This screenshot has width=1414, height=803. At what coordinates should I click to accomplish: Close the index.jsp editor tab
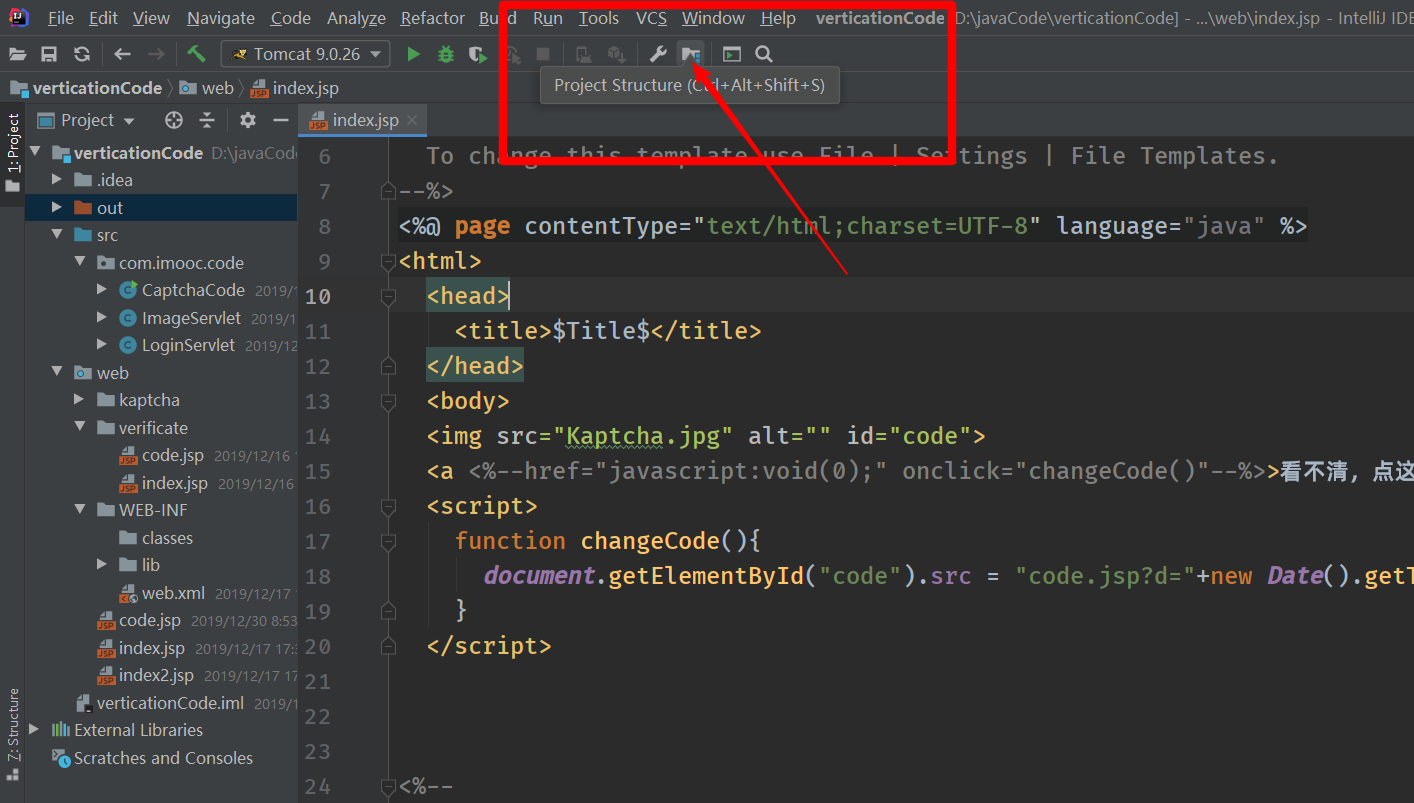click(412, 120)
